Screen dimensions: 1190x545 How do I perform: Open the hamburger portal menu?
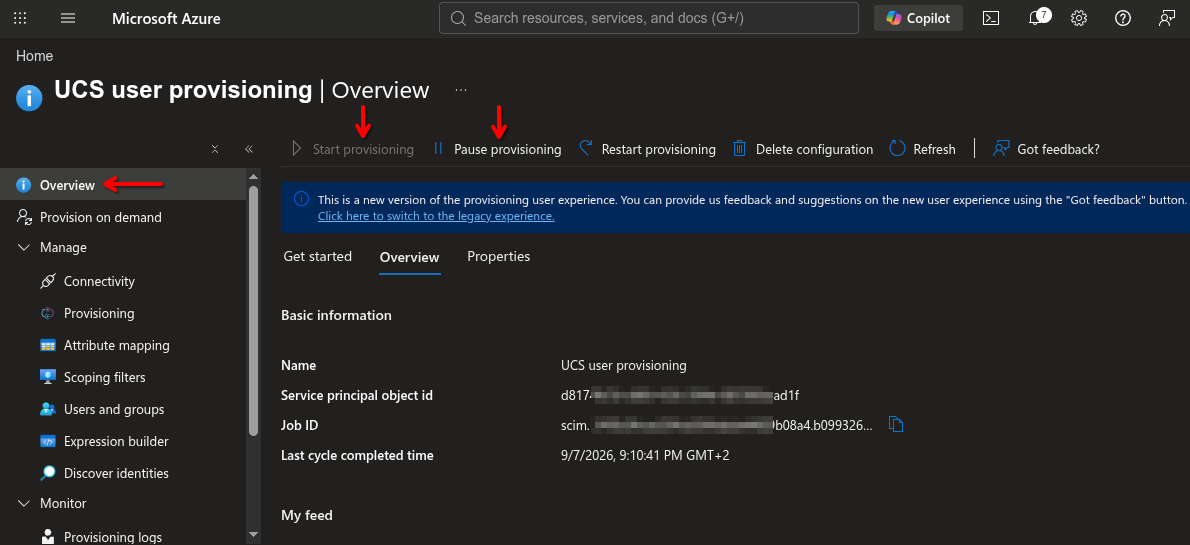pyautogui.click(x=68, y=18)
